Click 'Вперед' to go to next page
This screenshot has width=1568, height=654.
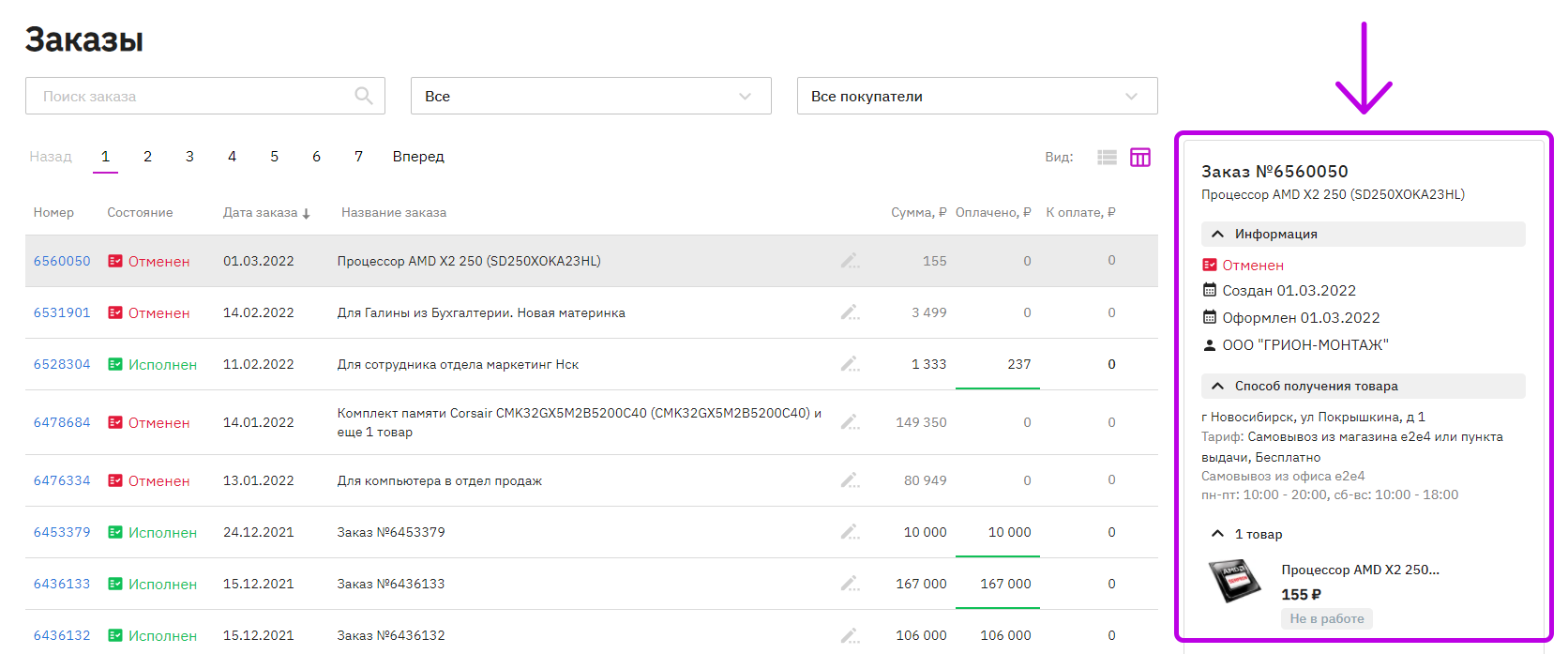tap(418, 157)
